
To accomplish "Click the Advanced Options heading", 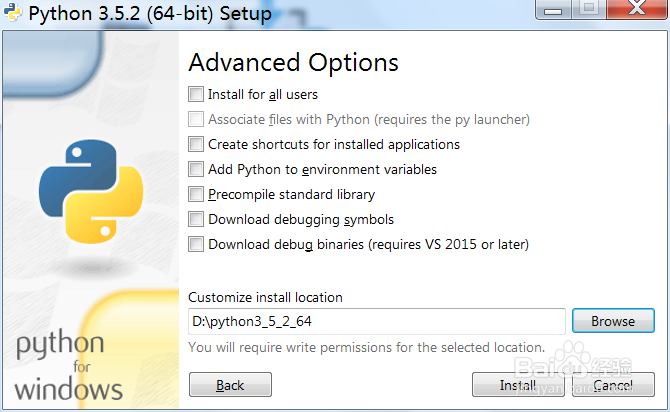I will click(293, 62).
